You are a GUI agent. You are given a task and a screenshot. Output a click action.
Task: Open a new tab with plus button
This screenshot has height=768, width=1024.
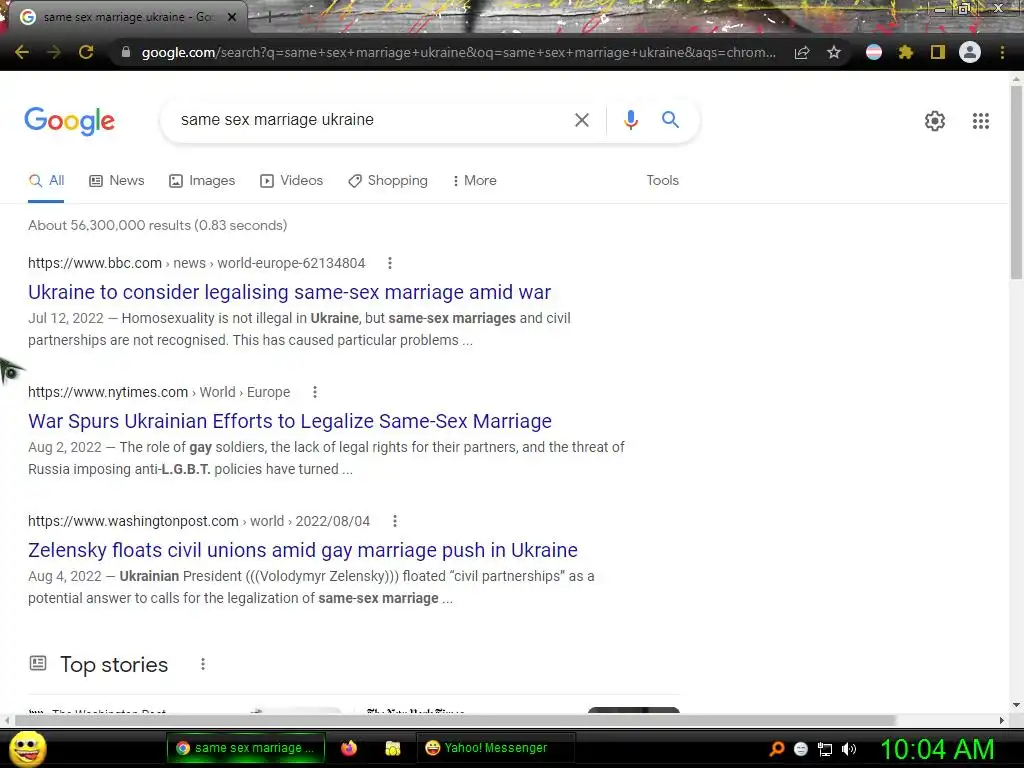[268, 17]
